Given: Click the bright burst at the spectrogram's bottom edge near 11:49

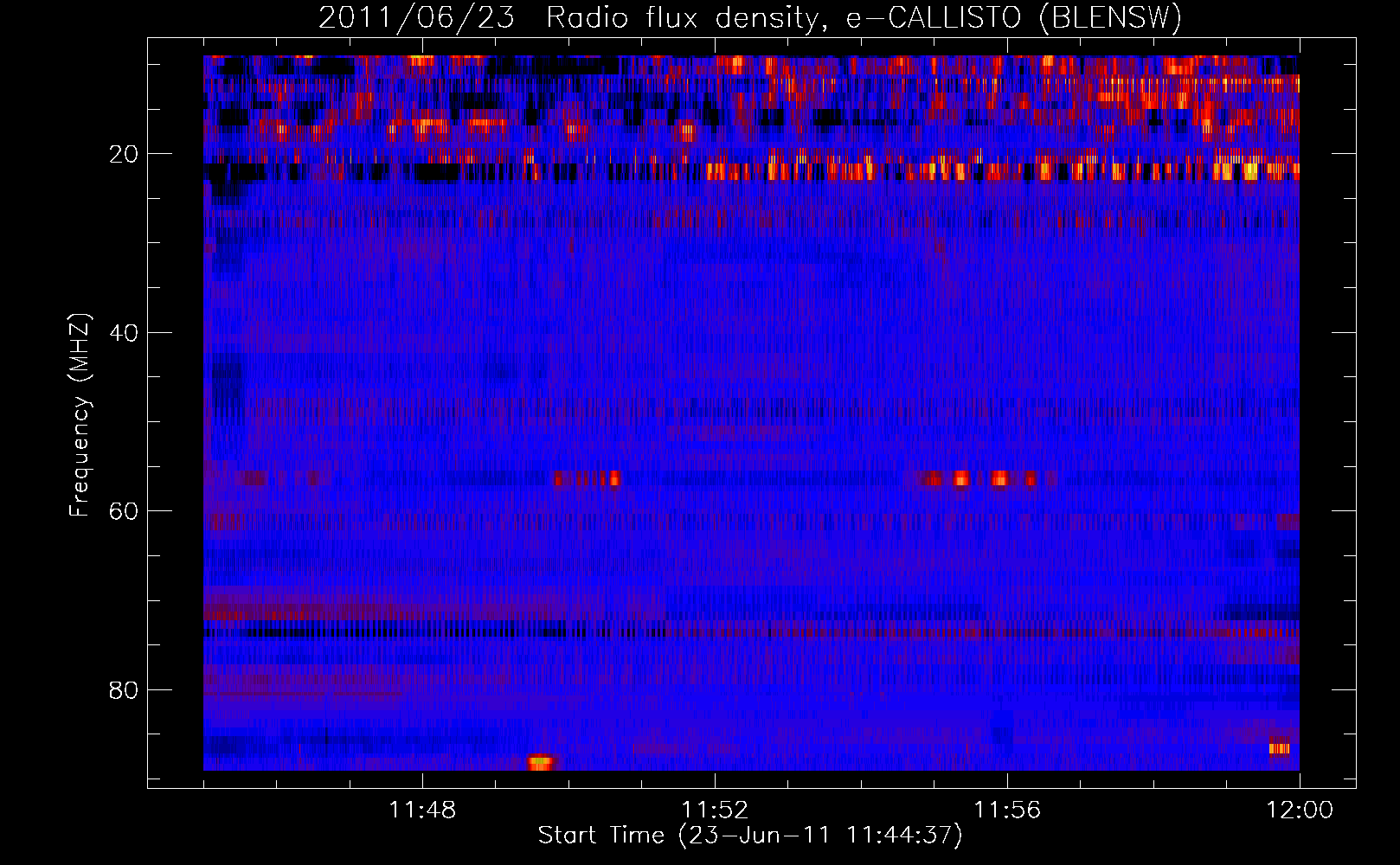Looking at the screenshot, I should tap(540, 763).
